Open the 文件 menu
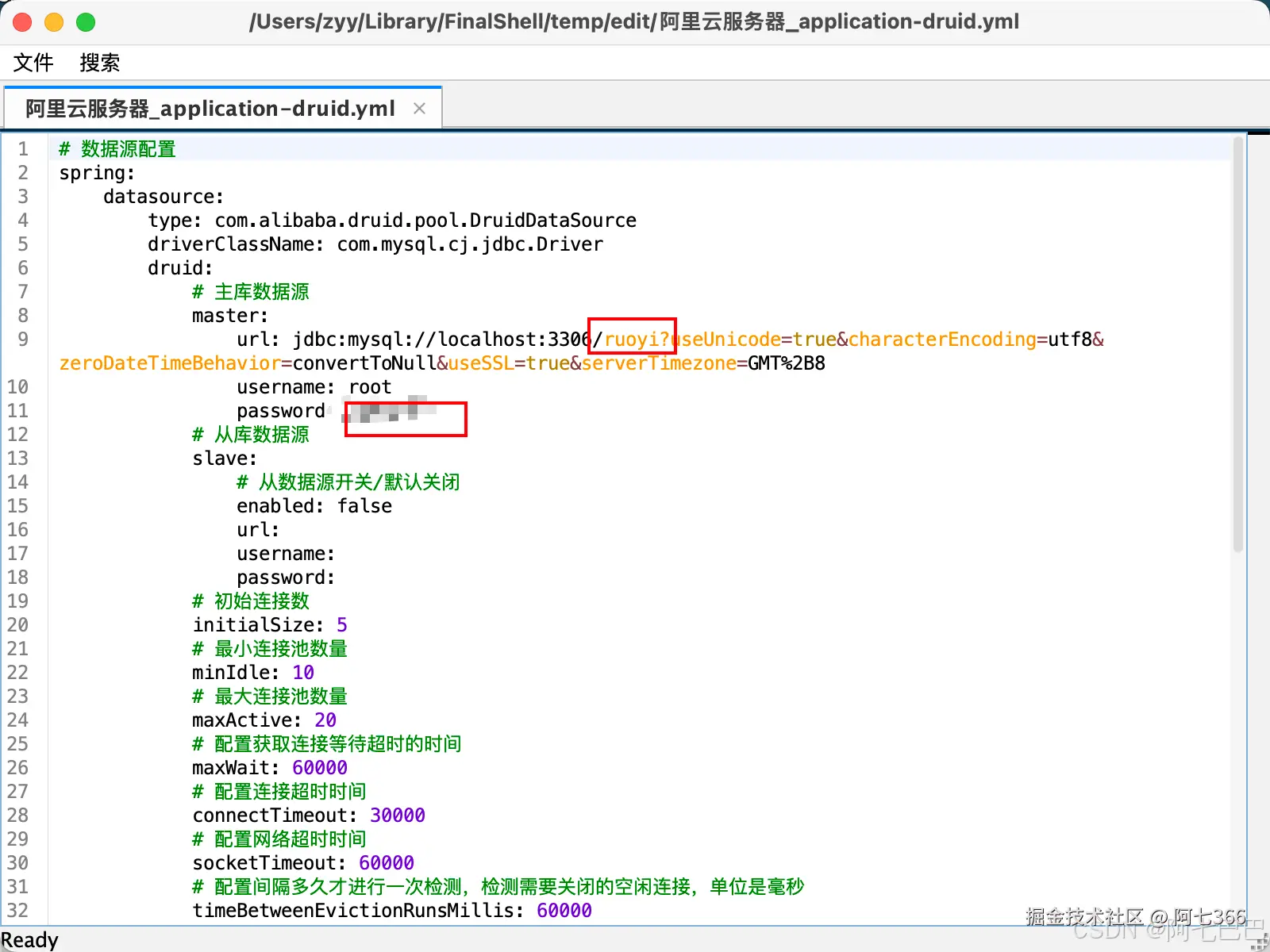 [33, 63]
